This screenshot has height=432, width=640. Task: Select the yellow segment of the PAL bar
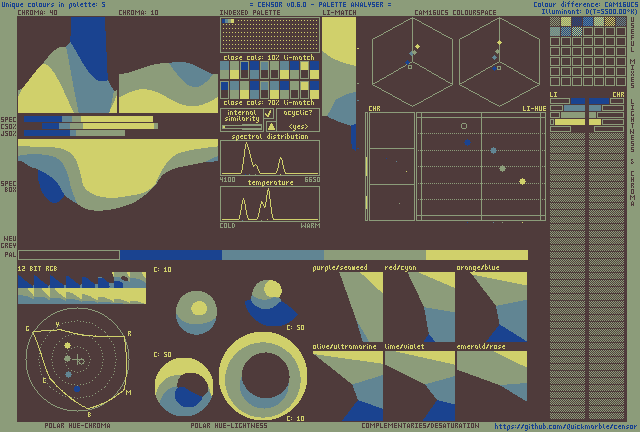(477, 255)
